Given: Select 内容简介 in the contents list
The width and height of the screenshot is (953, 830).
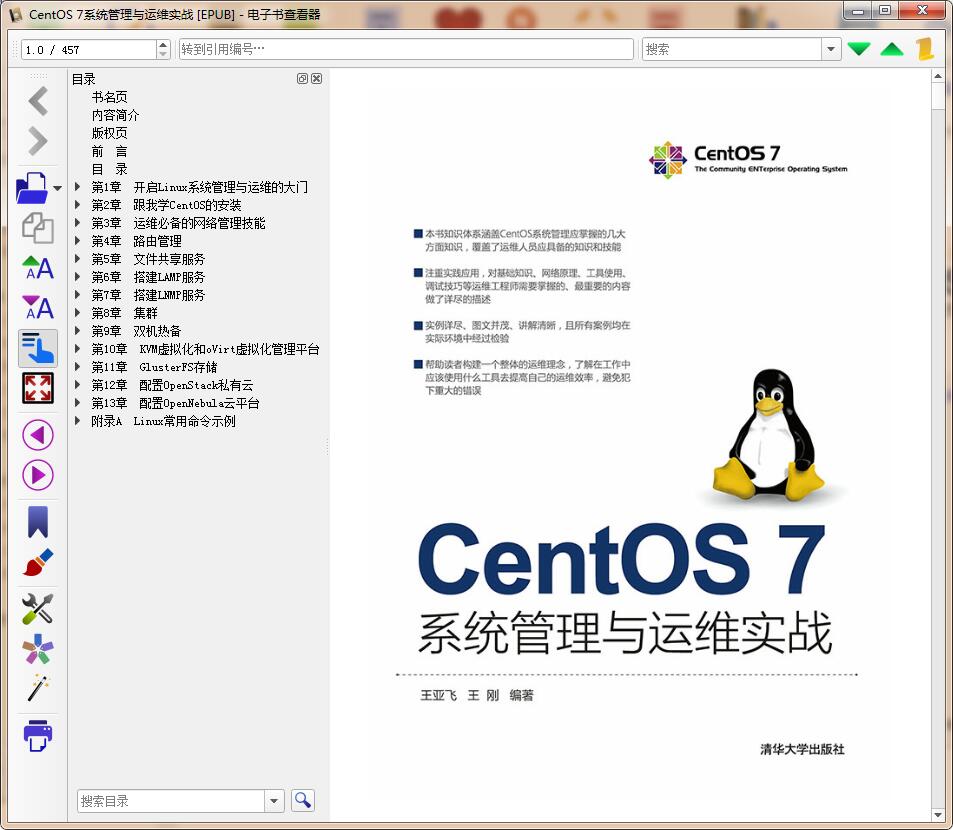Looking at the screenshot, I should [x=115, y=115].
